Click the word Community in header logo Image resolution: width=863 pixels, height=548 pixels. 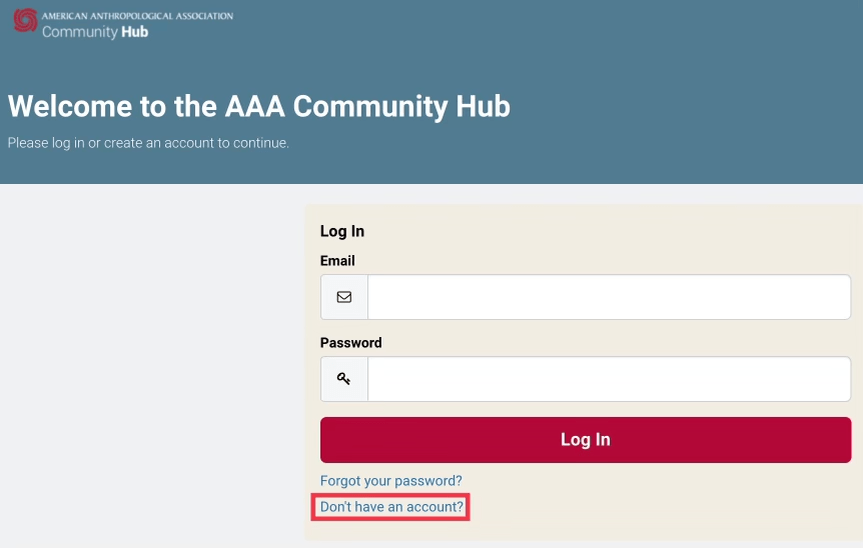click(x=78, y=32)
